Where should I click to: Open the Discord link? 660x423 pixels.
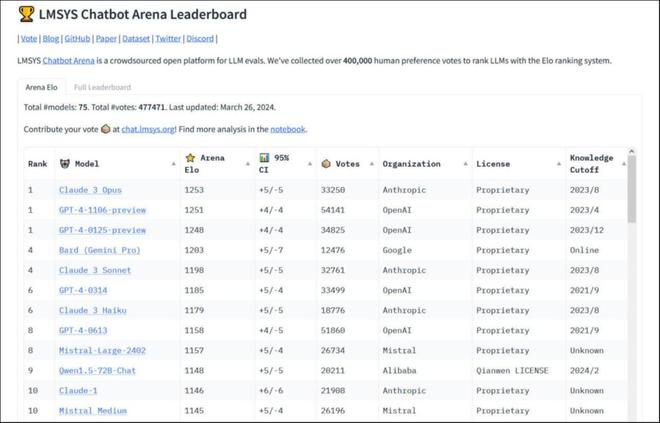point(200,38)
